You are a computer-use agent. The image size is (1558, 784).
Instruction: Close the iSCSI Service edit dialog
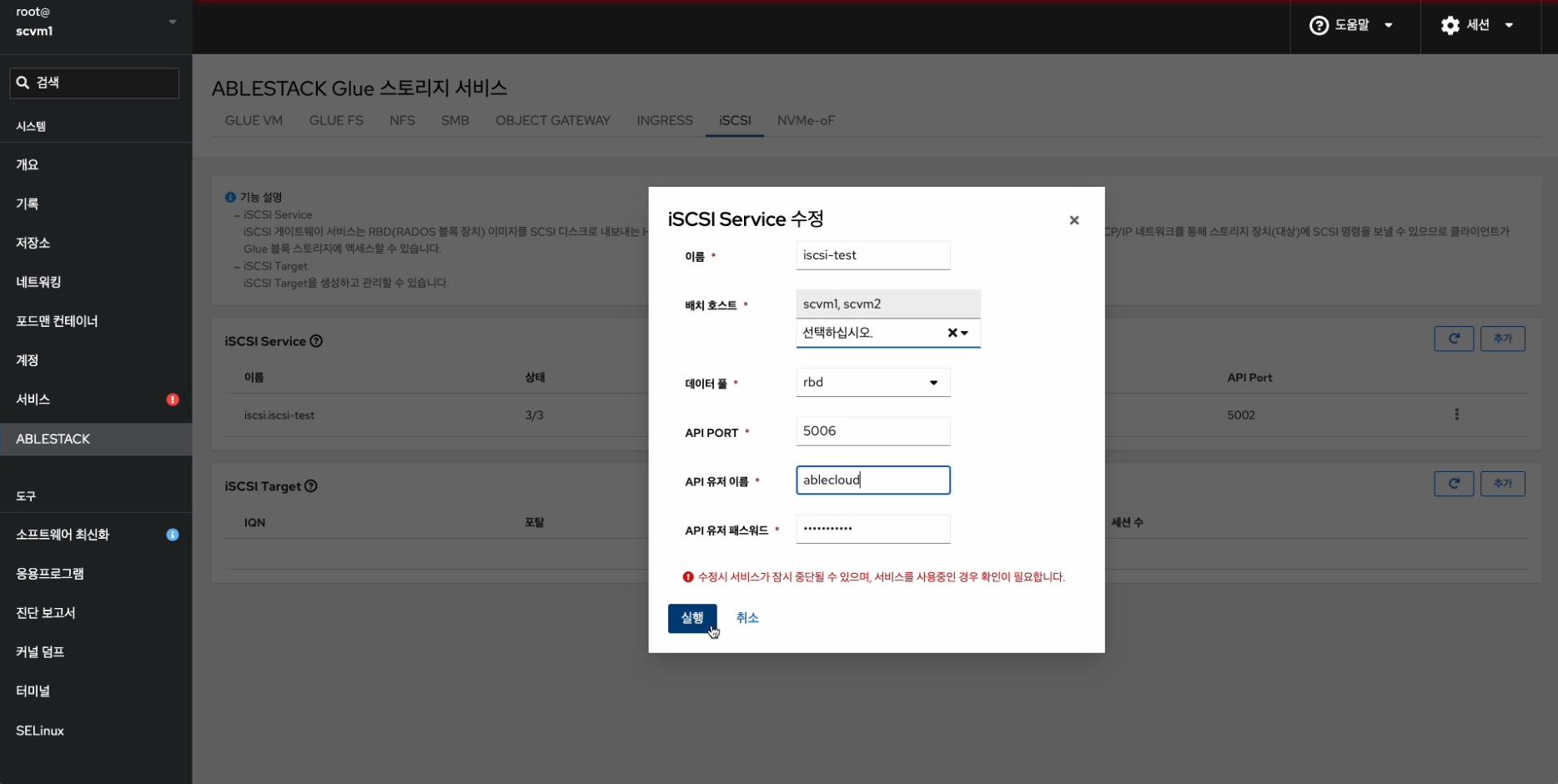pos(1073,220)
